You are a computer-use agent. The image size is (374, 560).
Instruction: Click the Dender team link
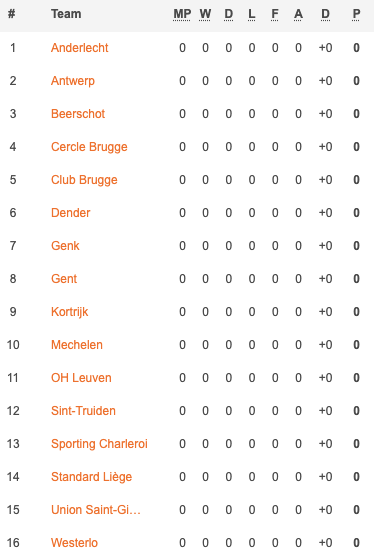coord(70,213)
